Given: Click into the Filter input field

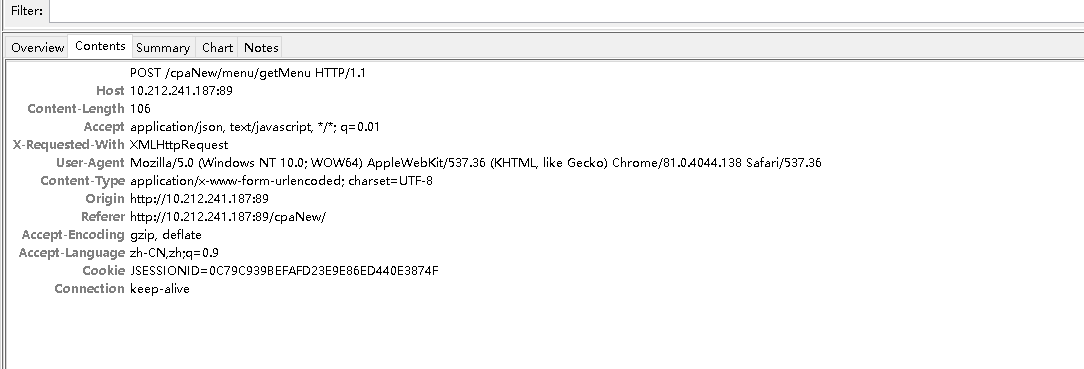Looking at the screenshot, I should point(566,11).
